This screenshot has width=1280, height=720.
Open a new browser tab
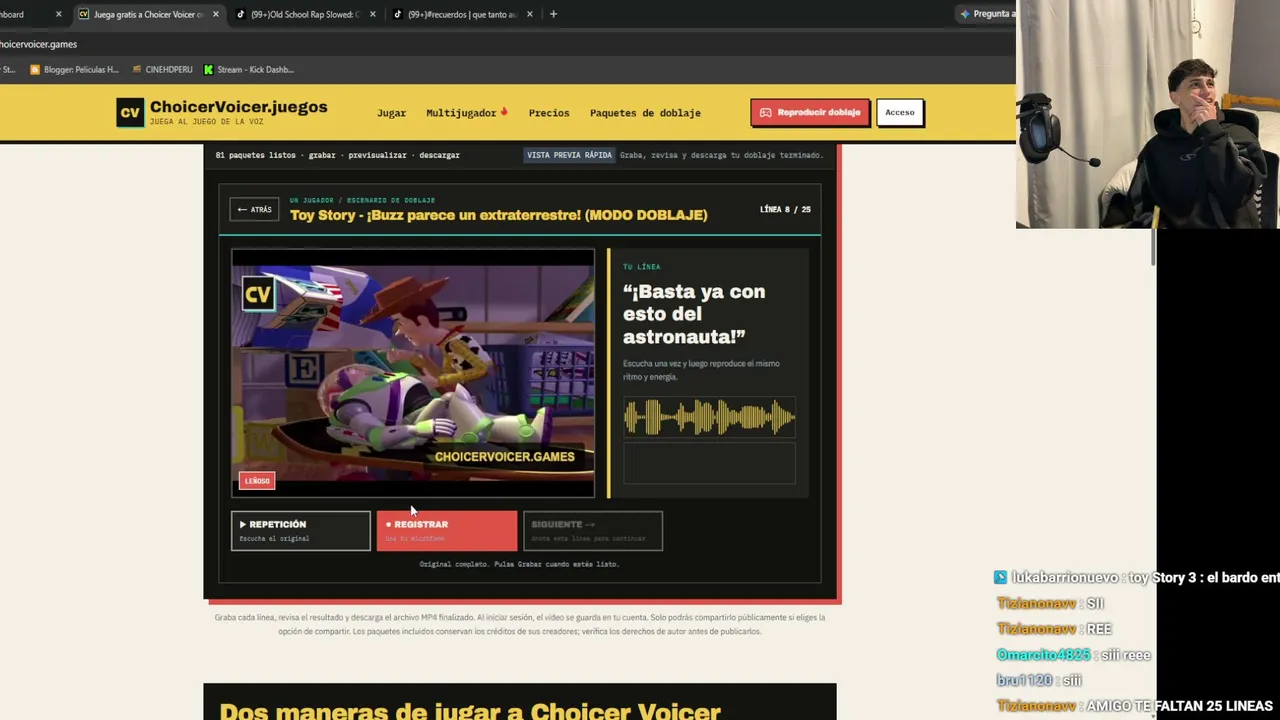pyautogui.click(x=553, y=14)
